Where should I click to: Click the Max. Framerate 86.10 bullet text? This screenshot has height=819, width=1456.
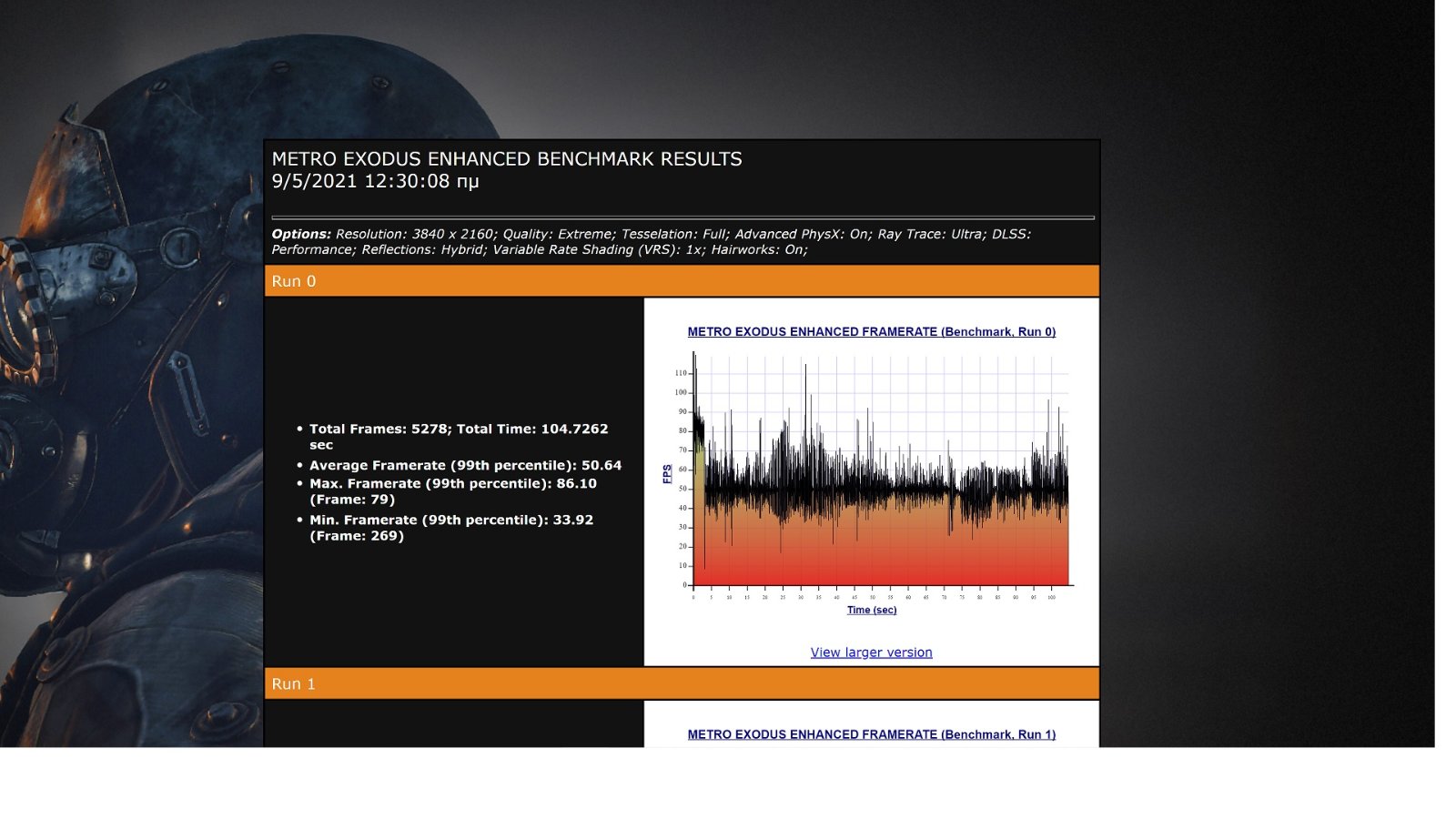pyautogui.click(x=453, y=491)
